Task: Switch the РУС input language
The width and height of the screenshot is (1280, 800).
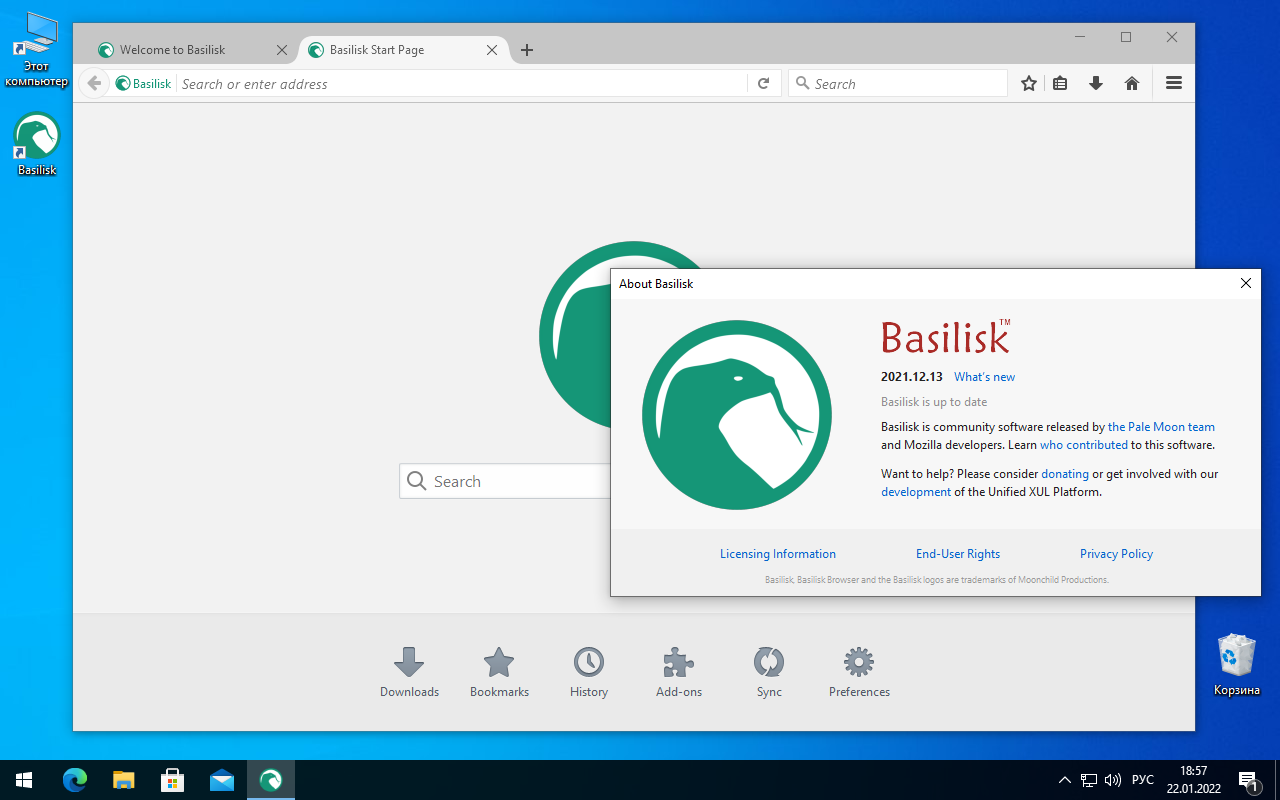Action: click(1143, 780)
